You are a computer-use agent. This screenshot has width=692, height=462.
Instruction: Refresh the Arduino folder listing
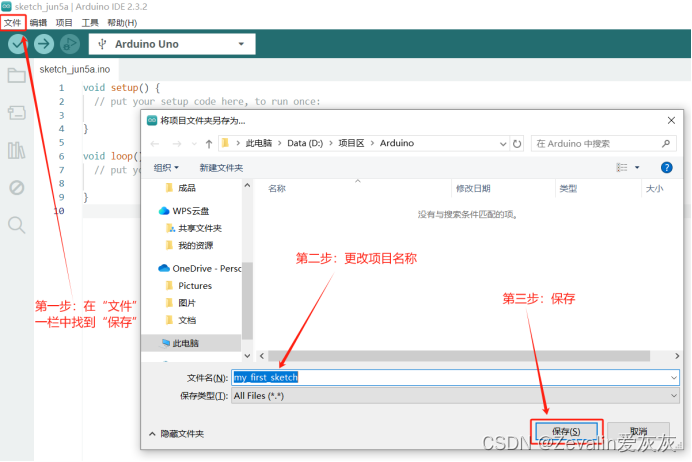point(517,143)
